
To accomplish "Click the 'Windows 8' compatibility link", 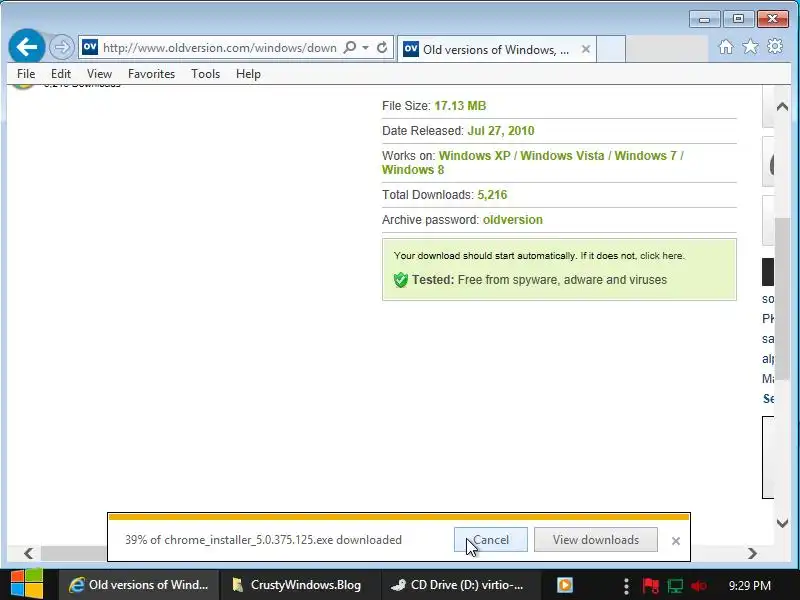I will pos(413,170).
